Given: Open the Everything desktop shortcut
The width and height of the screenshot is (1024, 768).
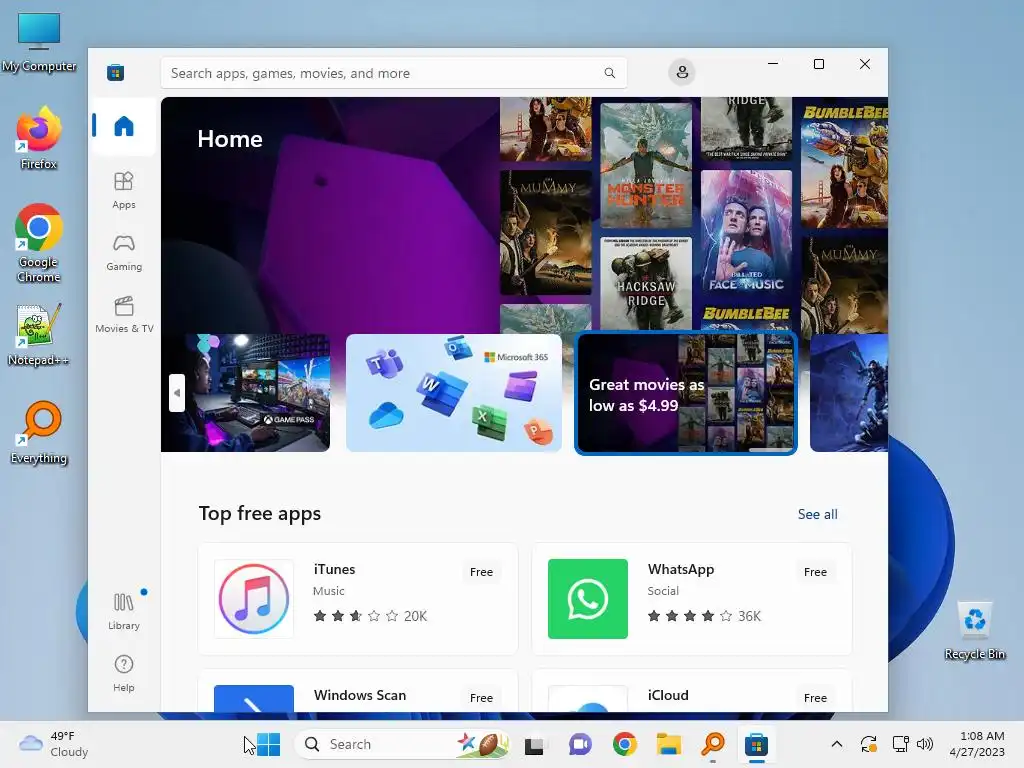Looking at the screenshot, I should (39, 433).
